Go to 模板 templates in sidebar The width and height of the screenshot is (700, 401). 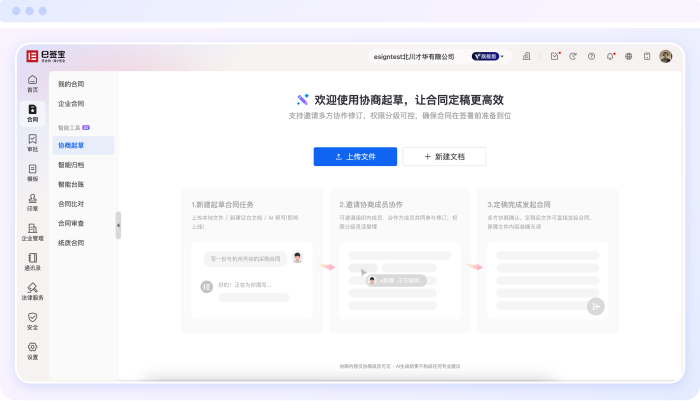(x=33, y=172)
